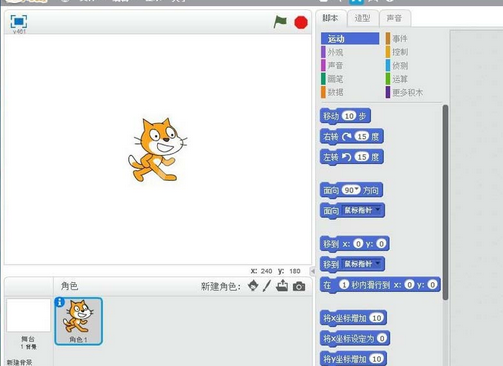Image resolution: width=503 pixels, height=366 pixels.
Task: Collapse the stage with small arrow
Action: click(313, 271)
